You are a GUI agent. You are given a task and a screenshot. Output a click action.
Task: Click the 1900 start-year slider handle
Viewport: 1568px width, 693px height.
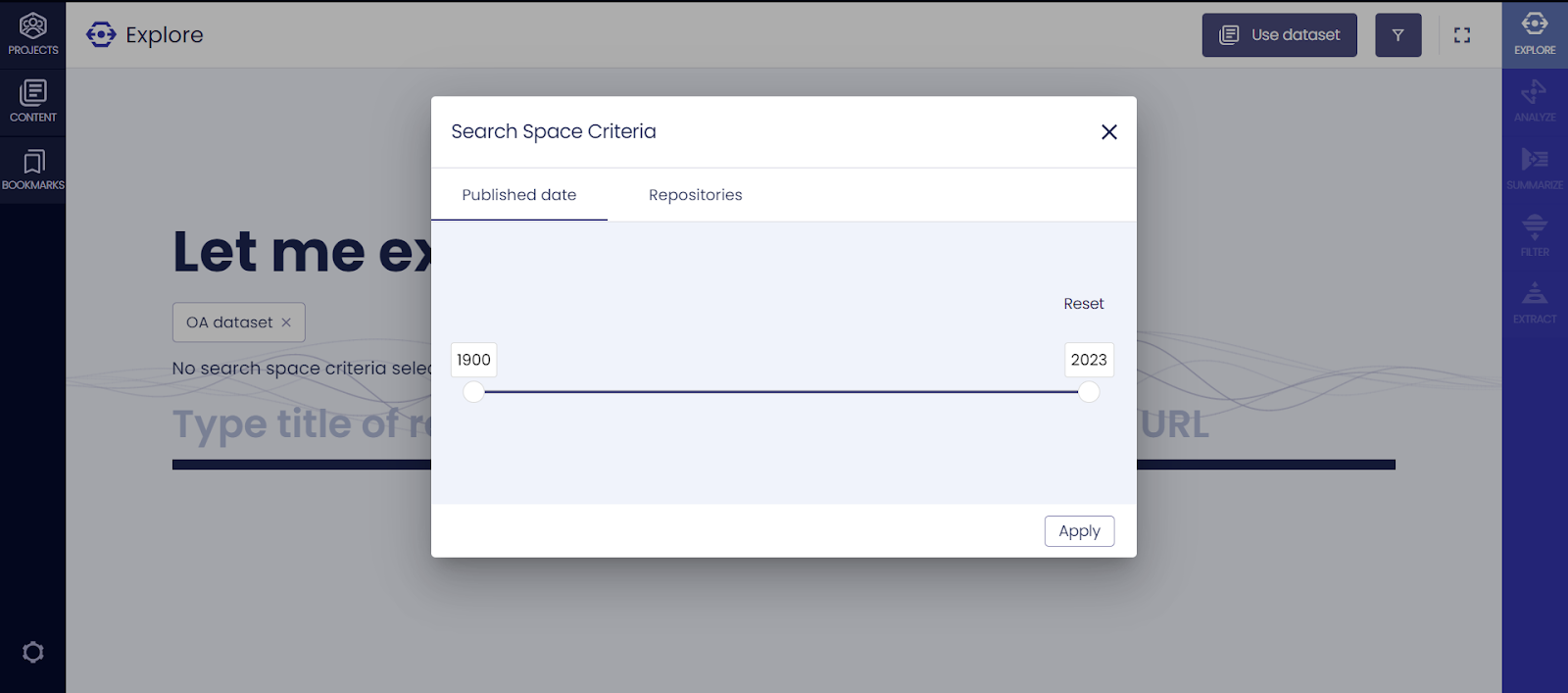(473, 392)
